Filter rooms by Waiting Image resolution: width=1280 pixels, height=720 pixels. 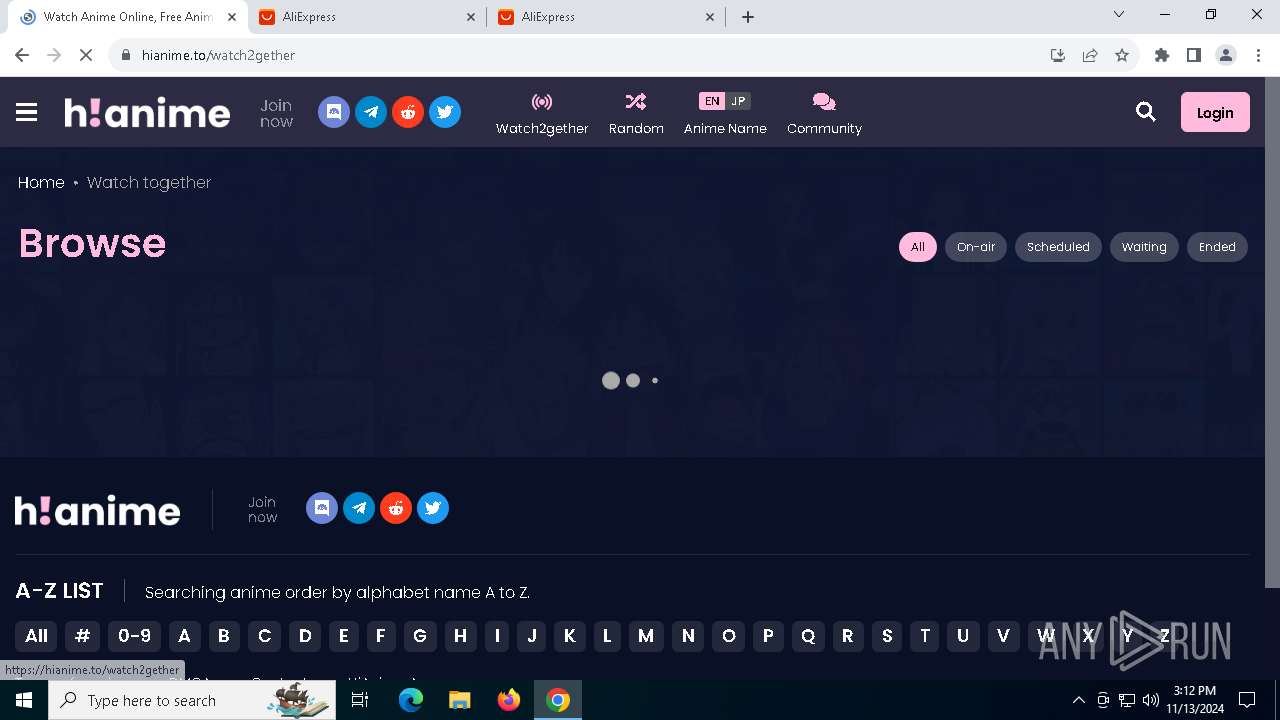coord(1144,247)
